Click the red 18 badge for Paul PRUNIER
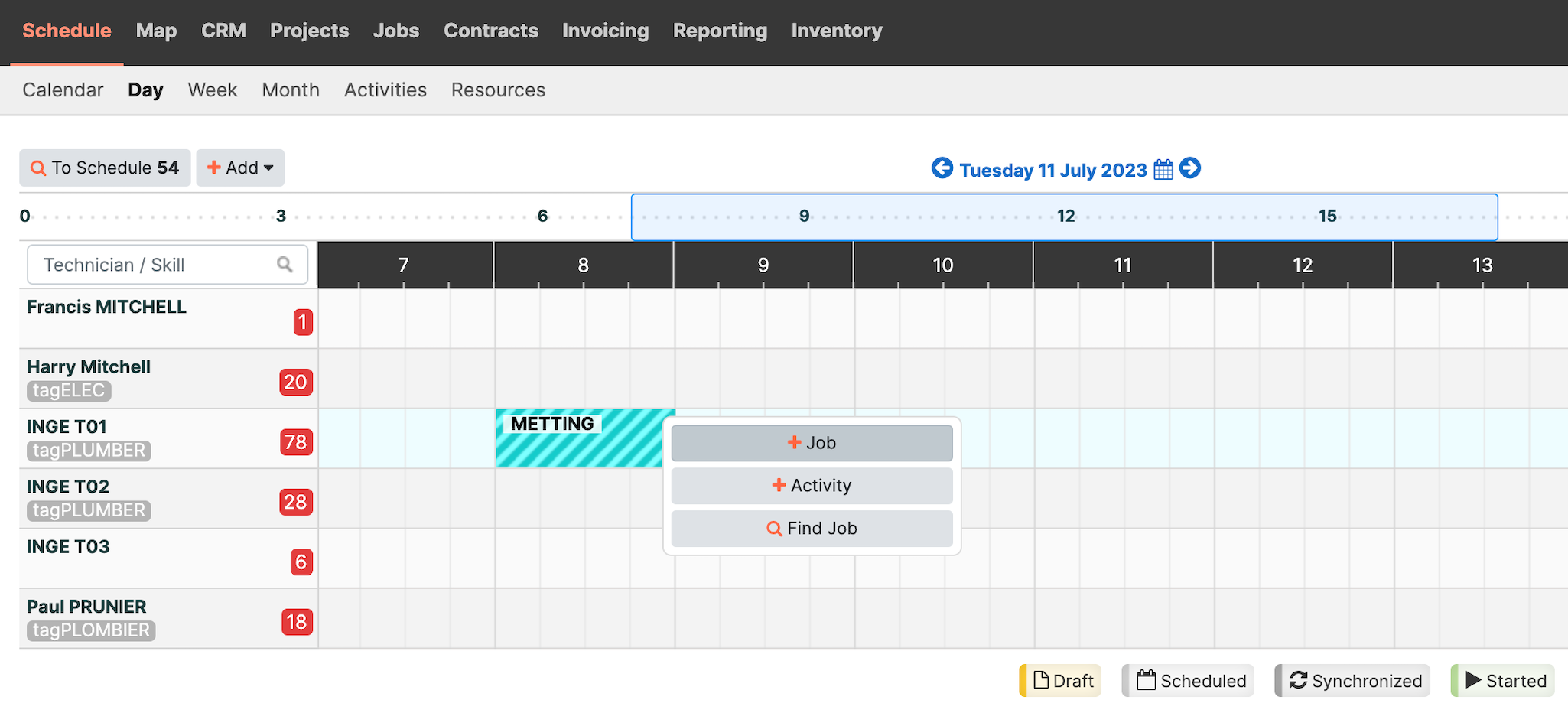This screenshot has width=1568, height=713. click(297, 622)
